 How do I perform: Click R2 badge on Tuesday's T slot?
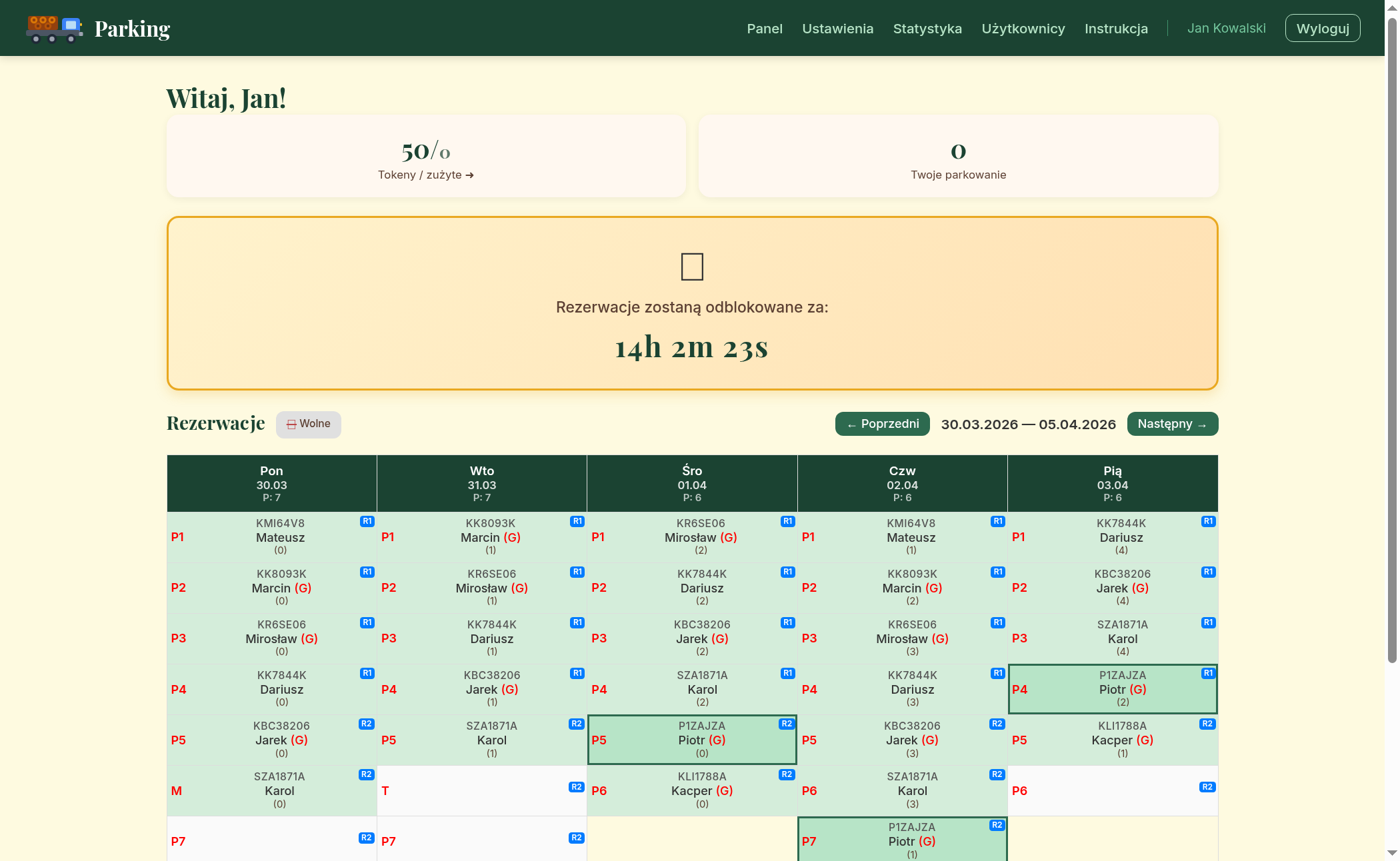(576, 787)
